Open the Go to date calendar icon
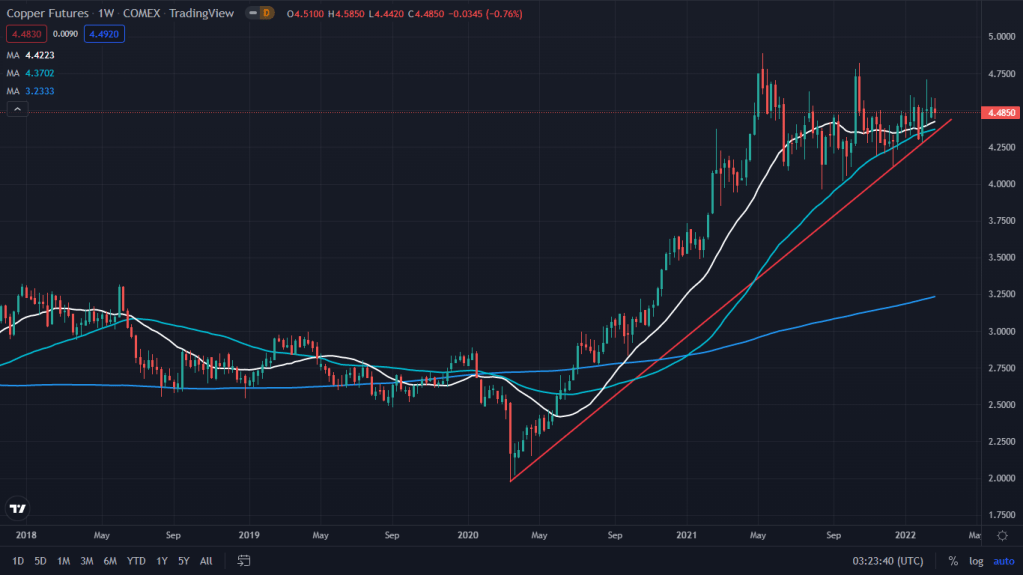The width and height of the screenshot is (1023, 575). click(x=243, y=561)
